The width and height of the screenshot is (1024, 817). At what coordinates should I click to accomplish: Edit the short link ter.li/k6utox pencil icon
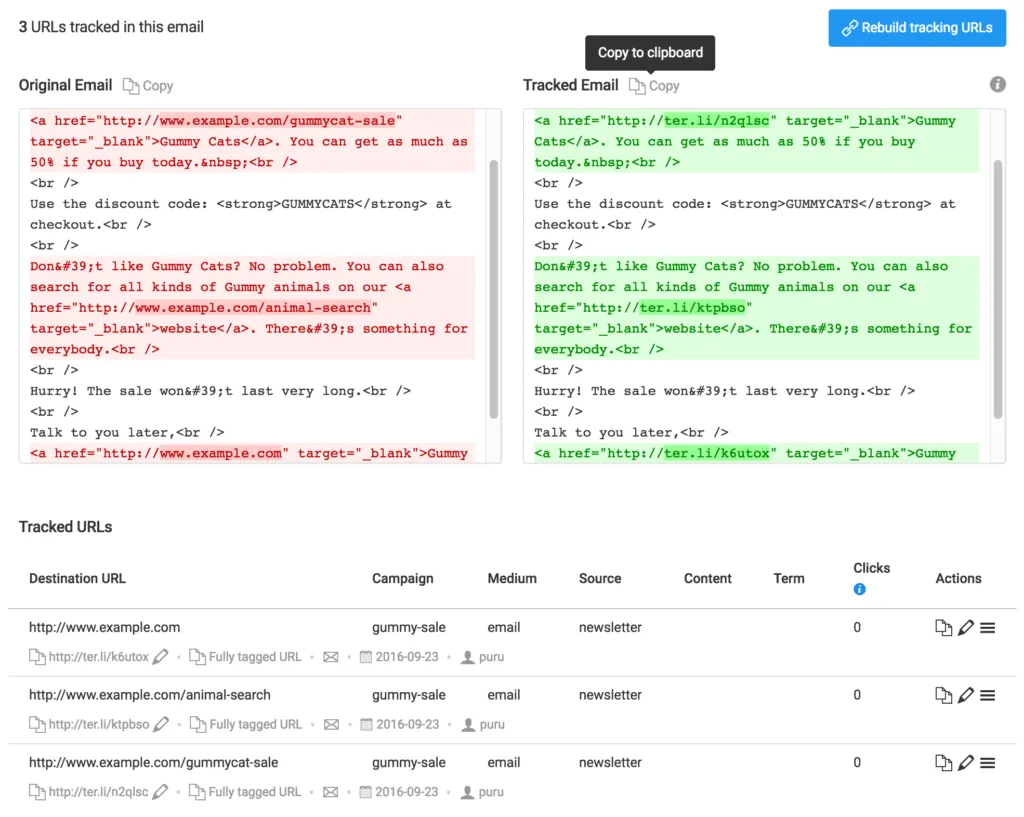point(161,657)
